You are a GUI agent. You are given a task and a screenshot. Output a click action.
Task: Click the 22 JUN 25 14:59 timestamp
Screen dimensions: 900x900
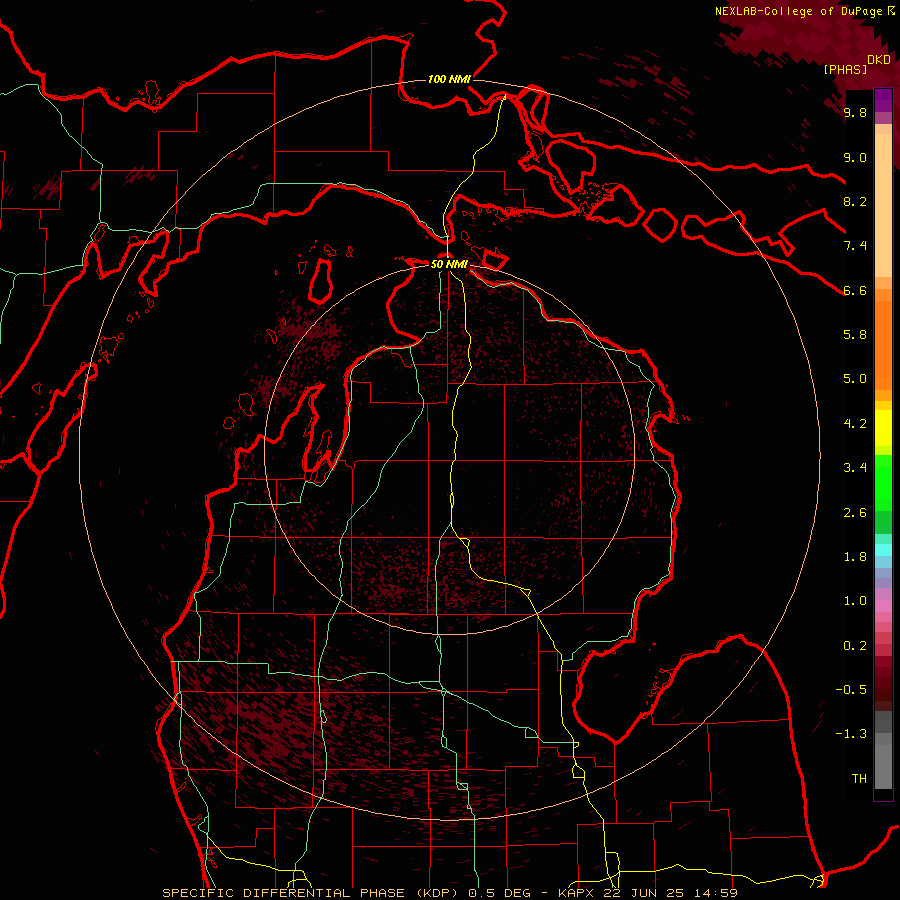pos(670,893)
